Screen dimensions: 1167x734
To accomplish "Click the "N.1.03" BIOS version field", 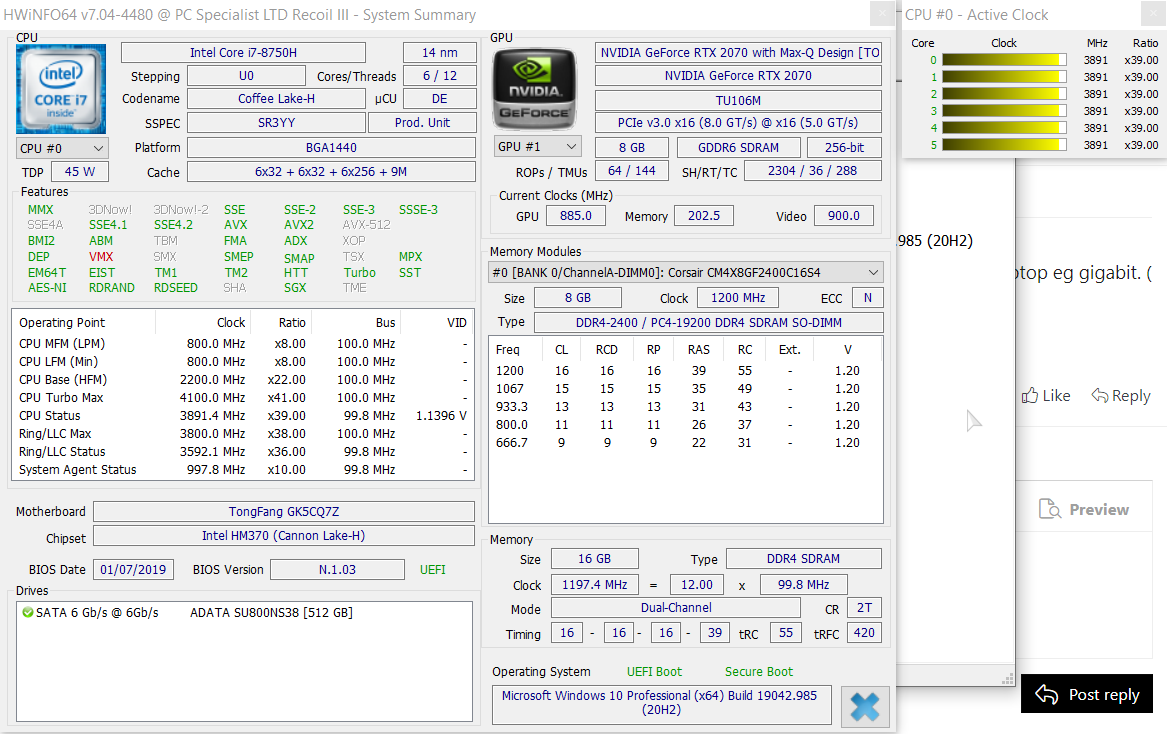I will click(x=337, y=569).
